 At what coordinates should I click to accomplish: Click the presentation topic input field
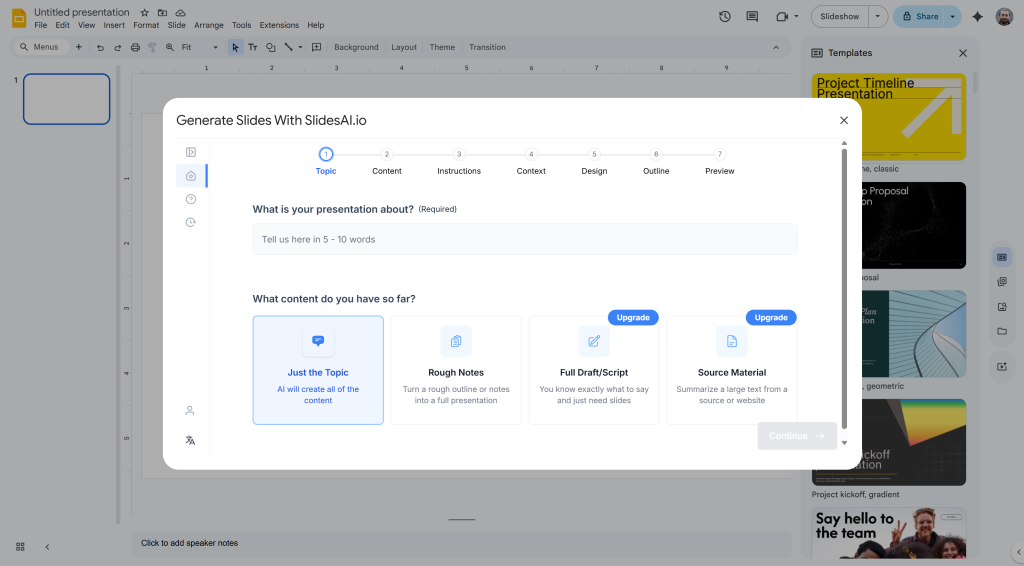coord(524,239)
